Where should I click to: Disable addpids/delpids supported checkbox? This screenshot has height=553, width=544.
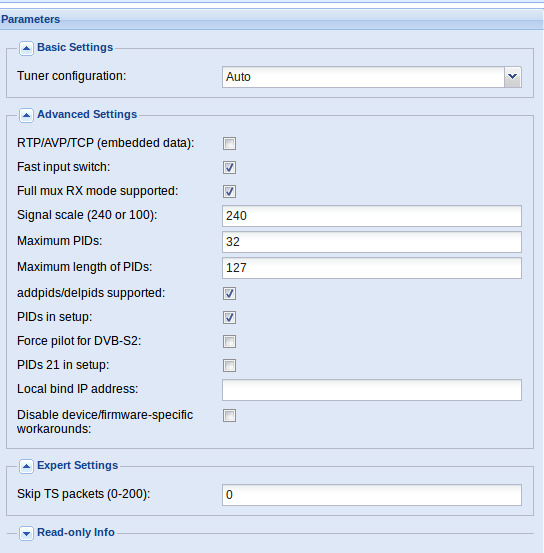(x=229, y=293)
